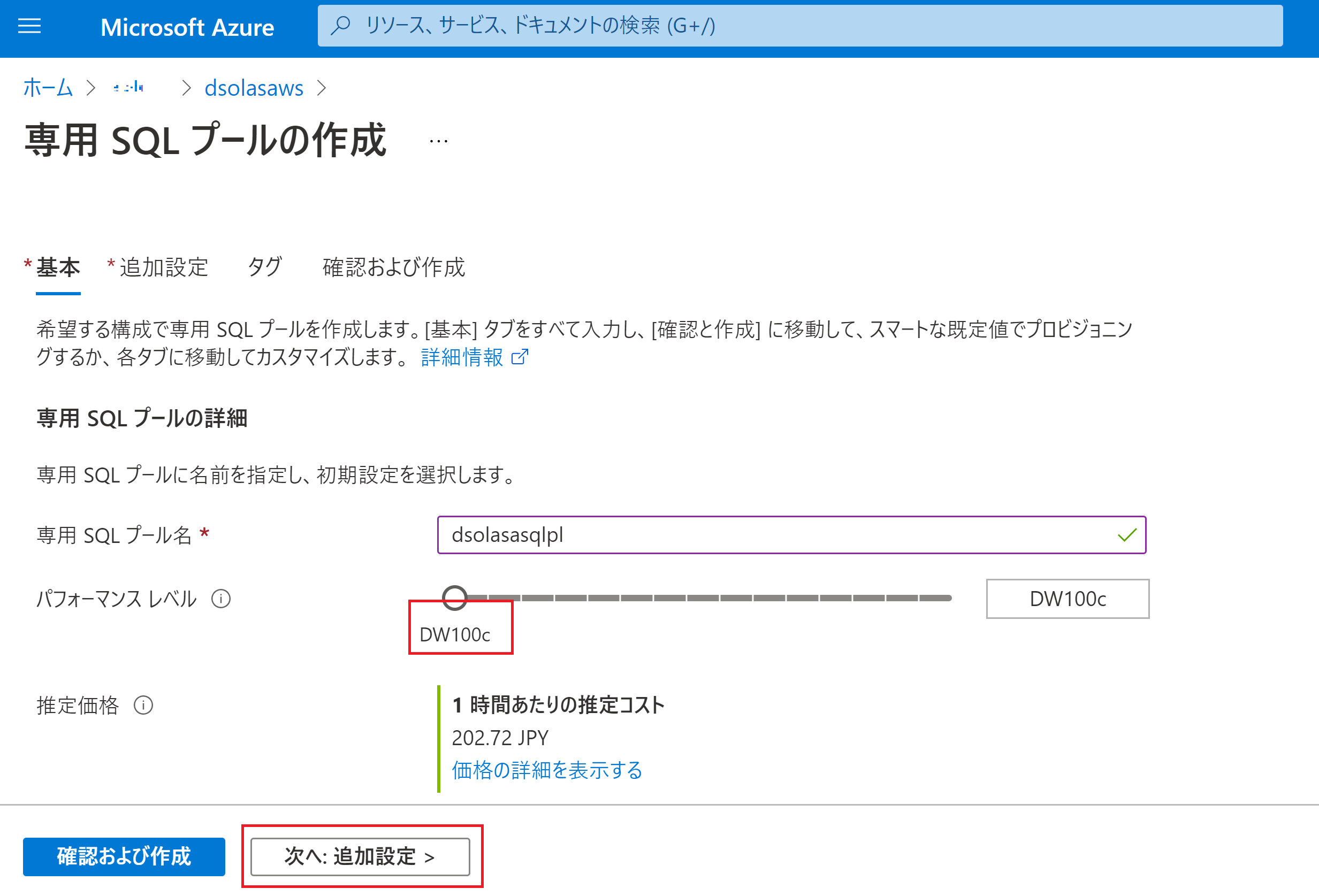Navigate to ホーム via breadcrumb

(48, 87)
